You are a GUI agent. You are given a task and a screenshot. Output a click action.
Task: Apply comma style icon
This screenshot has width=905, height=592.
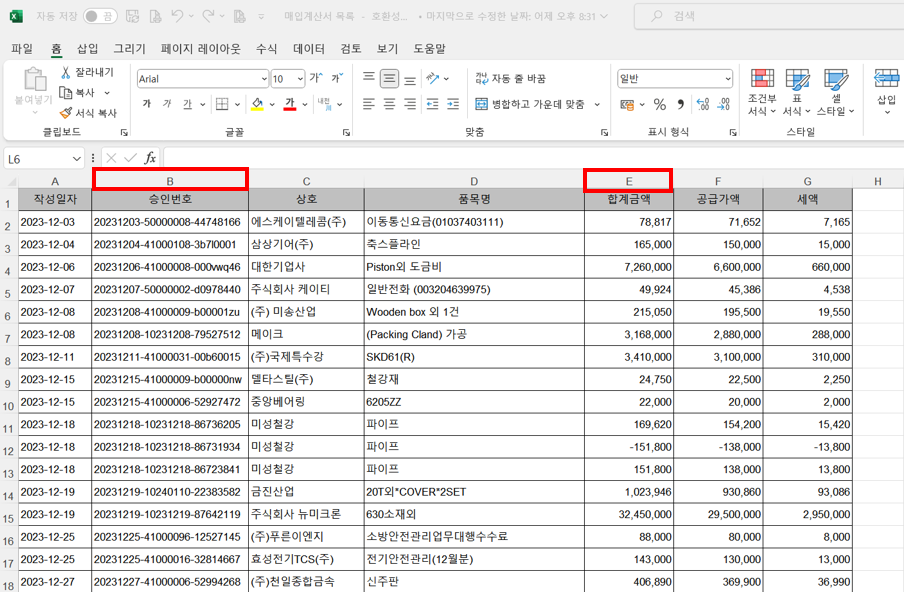(681, 104)
